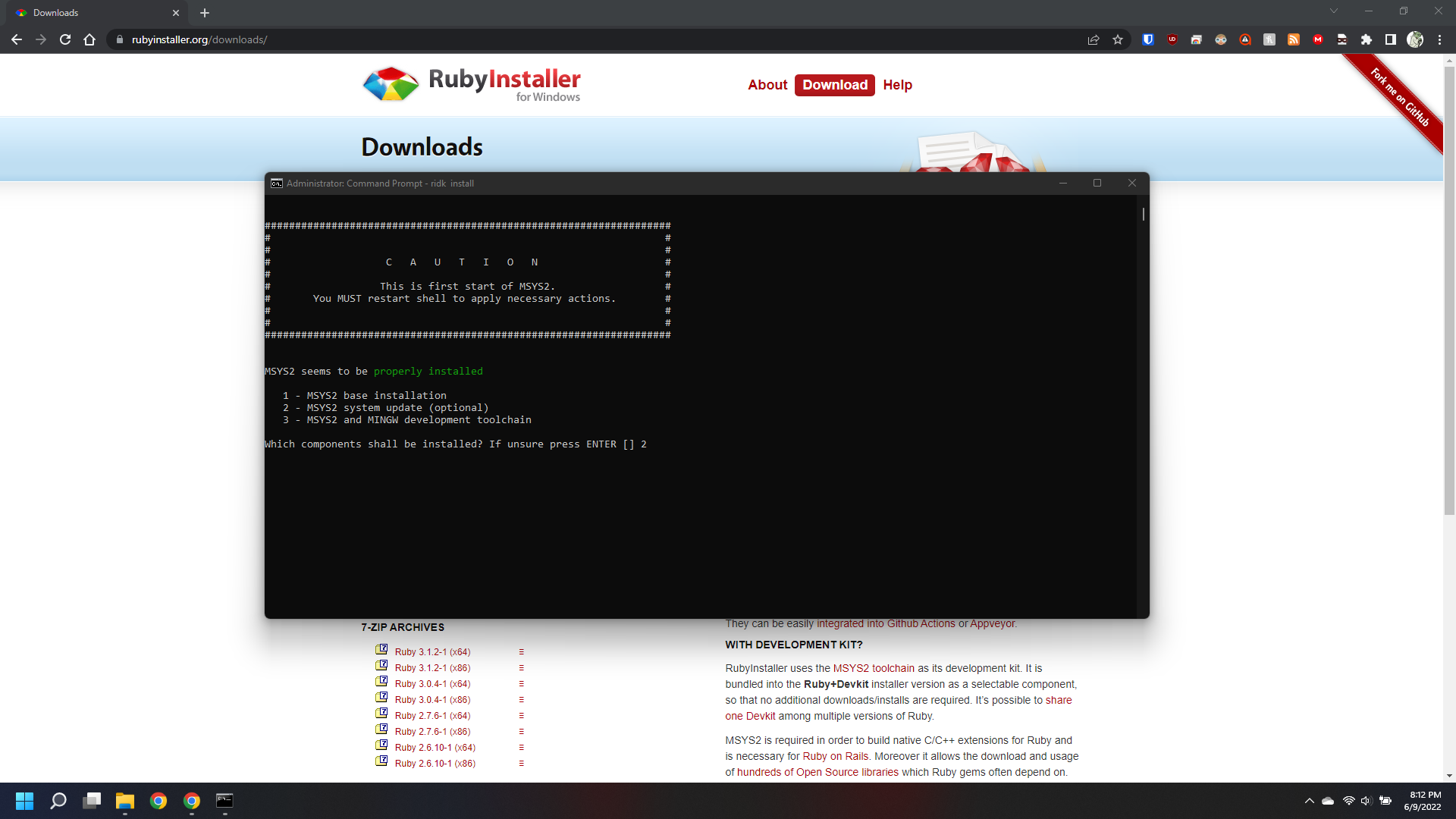This screenshot has width=1456, height=819.
Task: Click the archive icon next to Ruby 3.0.4-1 (x86)
Action: (381, 698)
